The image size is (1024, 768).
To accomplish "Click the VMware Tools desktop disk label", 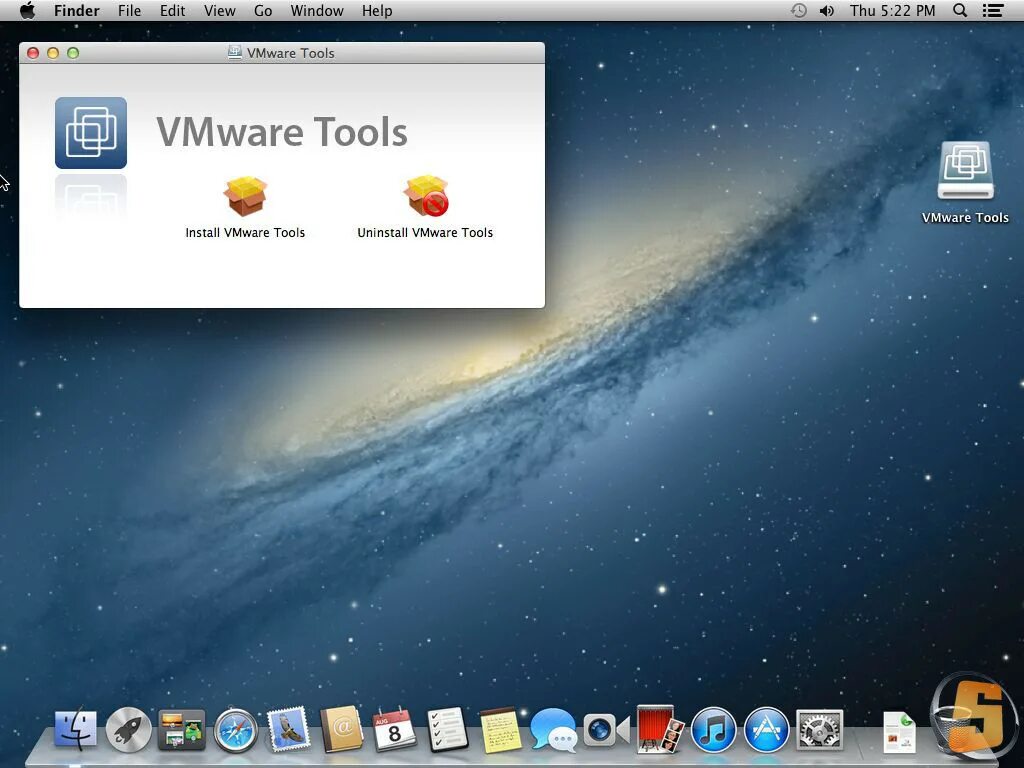I will pyautogui.click(x=965, y=217).
